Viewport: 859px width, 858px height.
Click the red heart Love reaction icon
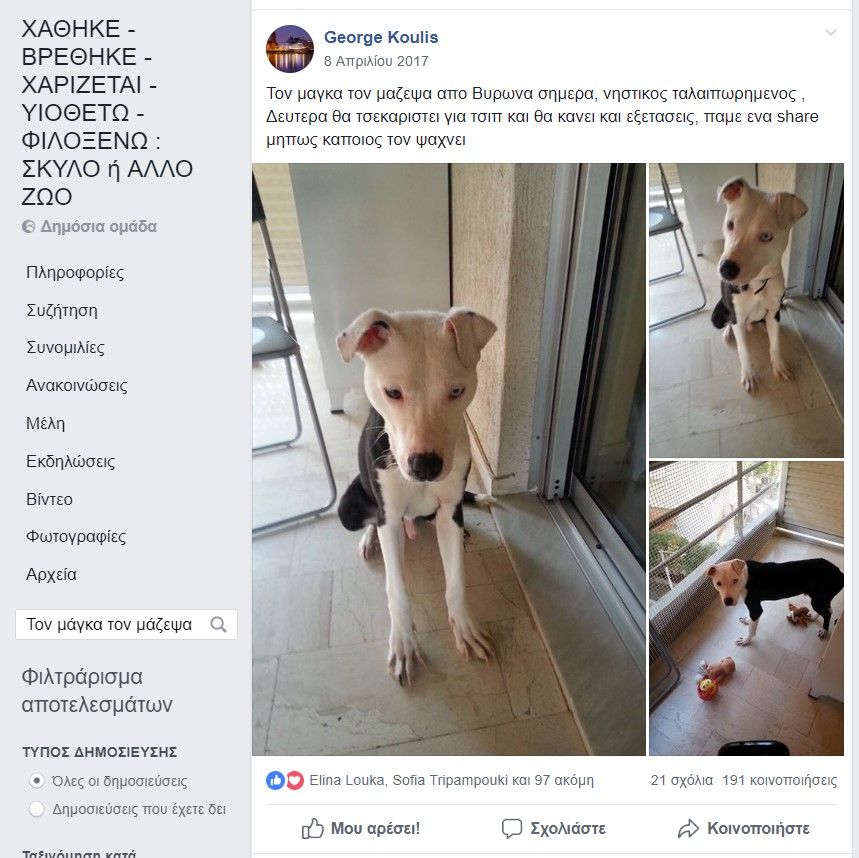[295, 780]
